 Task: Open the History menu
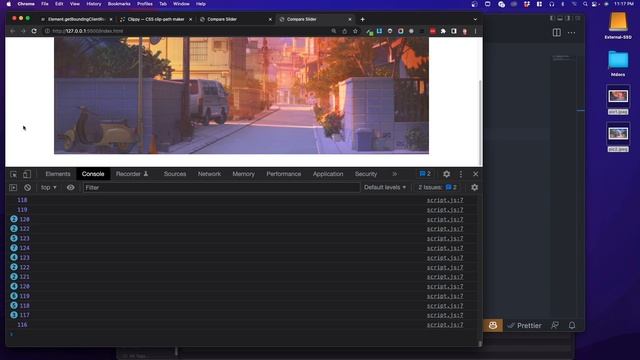[x=93, y=4]
